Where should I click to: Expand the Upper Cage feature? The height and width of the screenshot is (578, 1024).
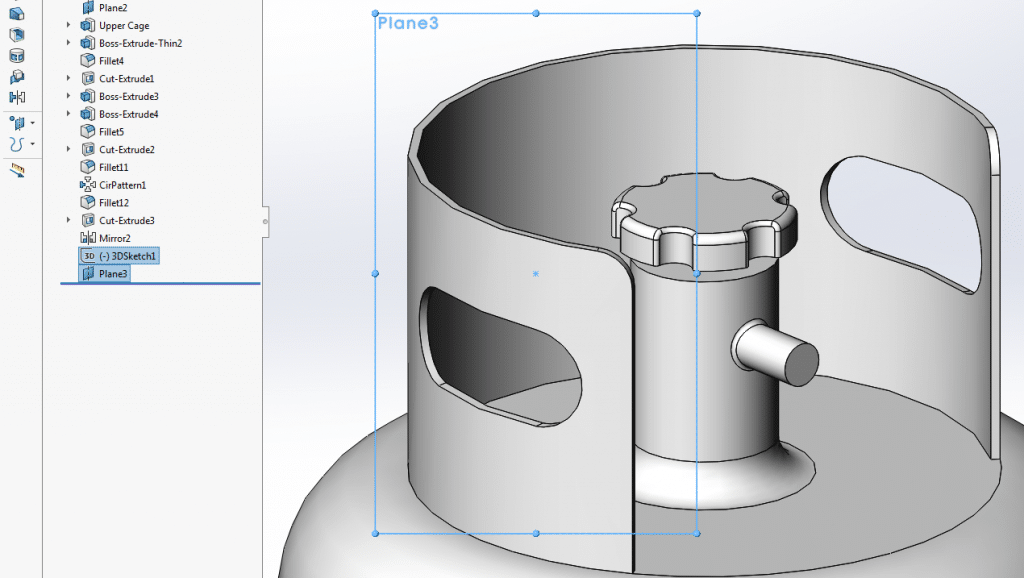[66, 25]
